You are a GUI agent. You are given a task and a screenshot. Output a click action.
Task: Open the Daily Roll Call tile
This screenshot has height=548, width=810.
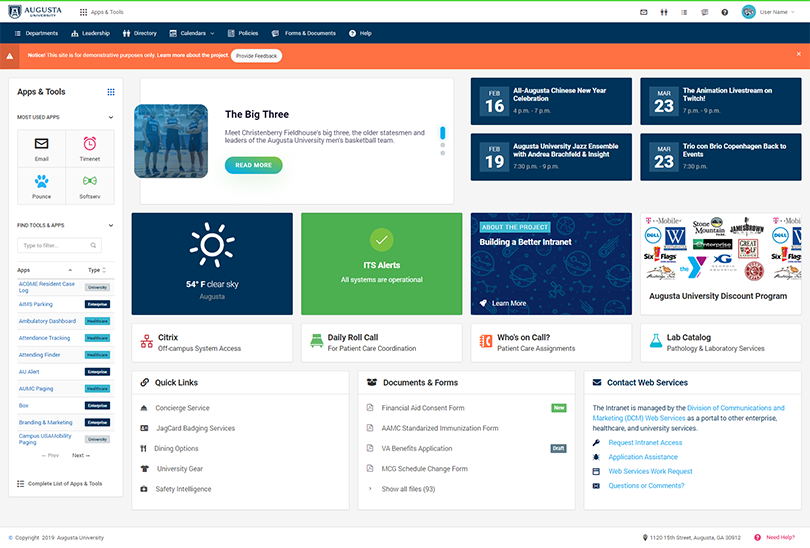tap(381, 342)
